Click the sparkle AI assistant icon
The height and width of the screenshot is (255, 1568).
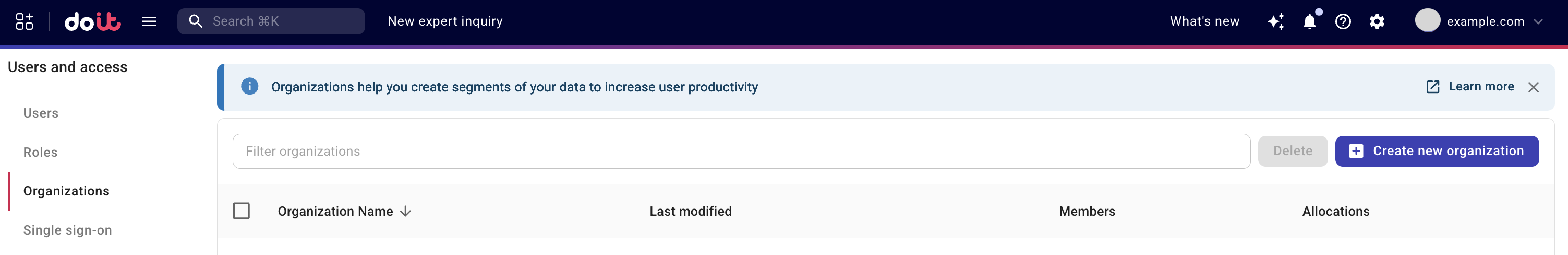point(1276,21)
